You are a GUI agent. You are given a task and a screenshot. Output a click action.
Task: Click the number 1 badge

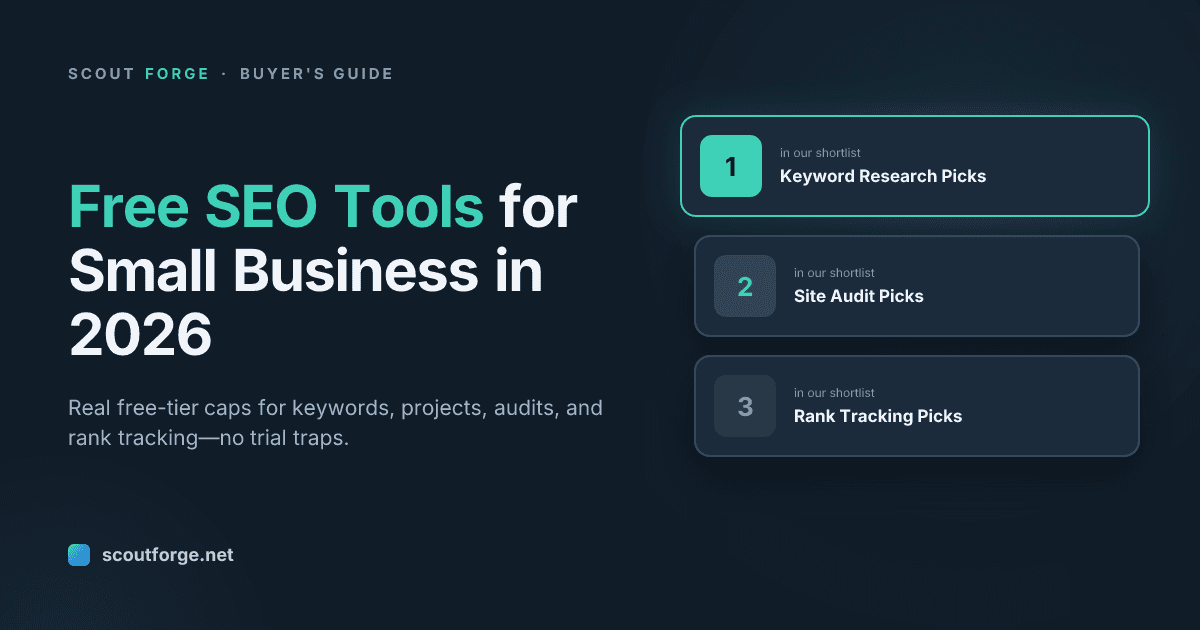tap(731, 166)
